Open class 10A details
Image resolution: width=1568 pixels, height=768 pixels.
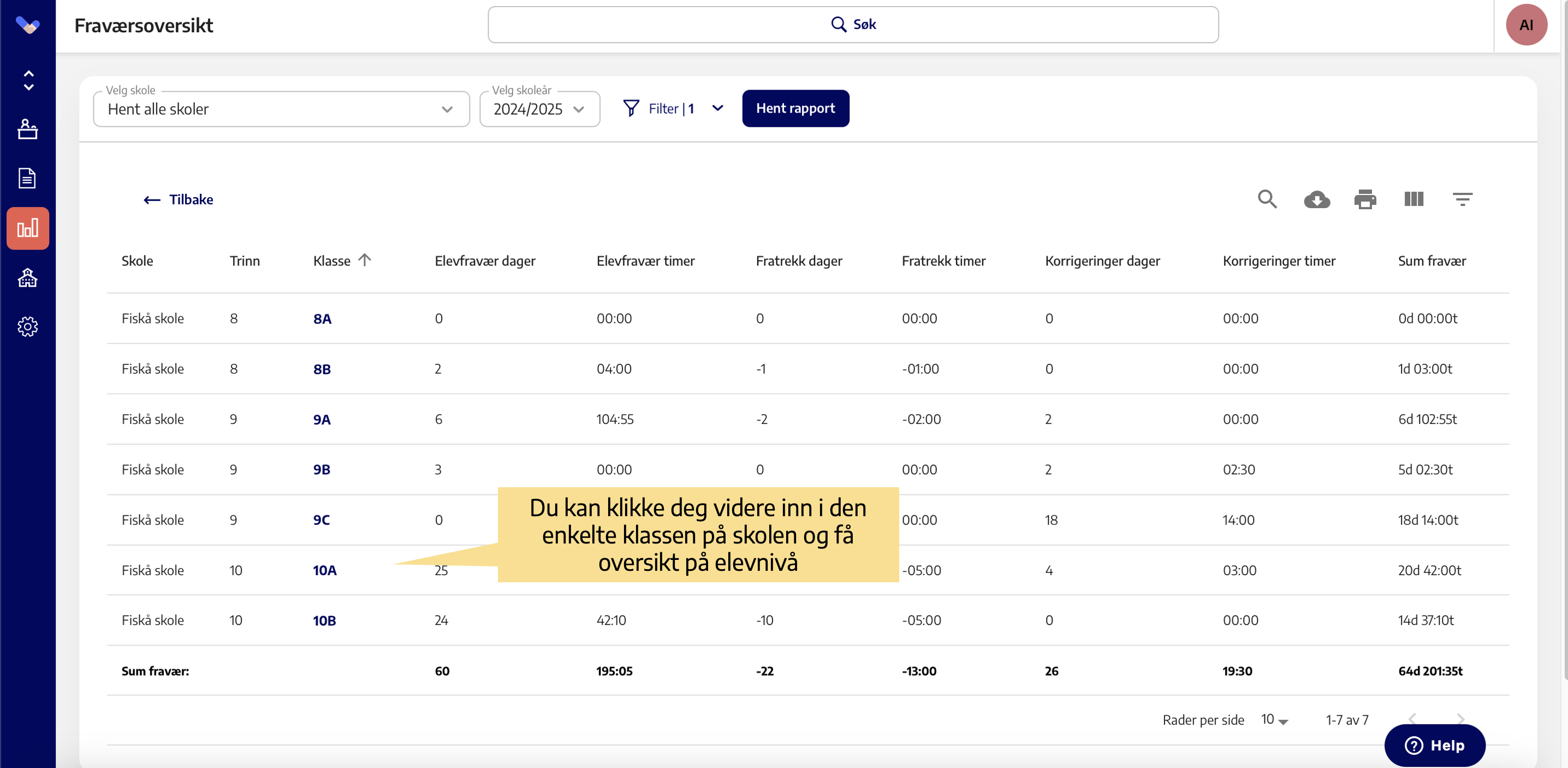[x=324, y=570]
